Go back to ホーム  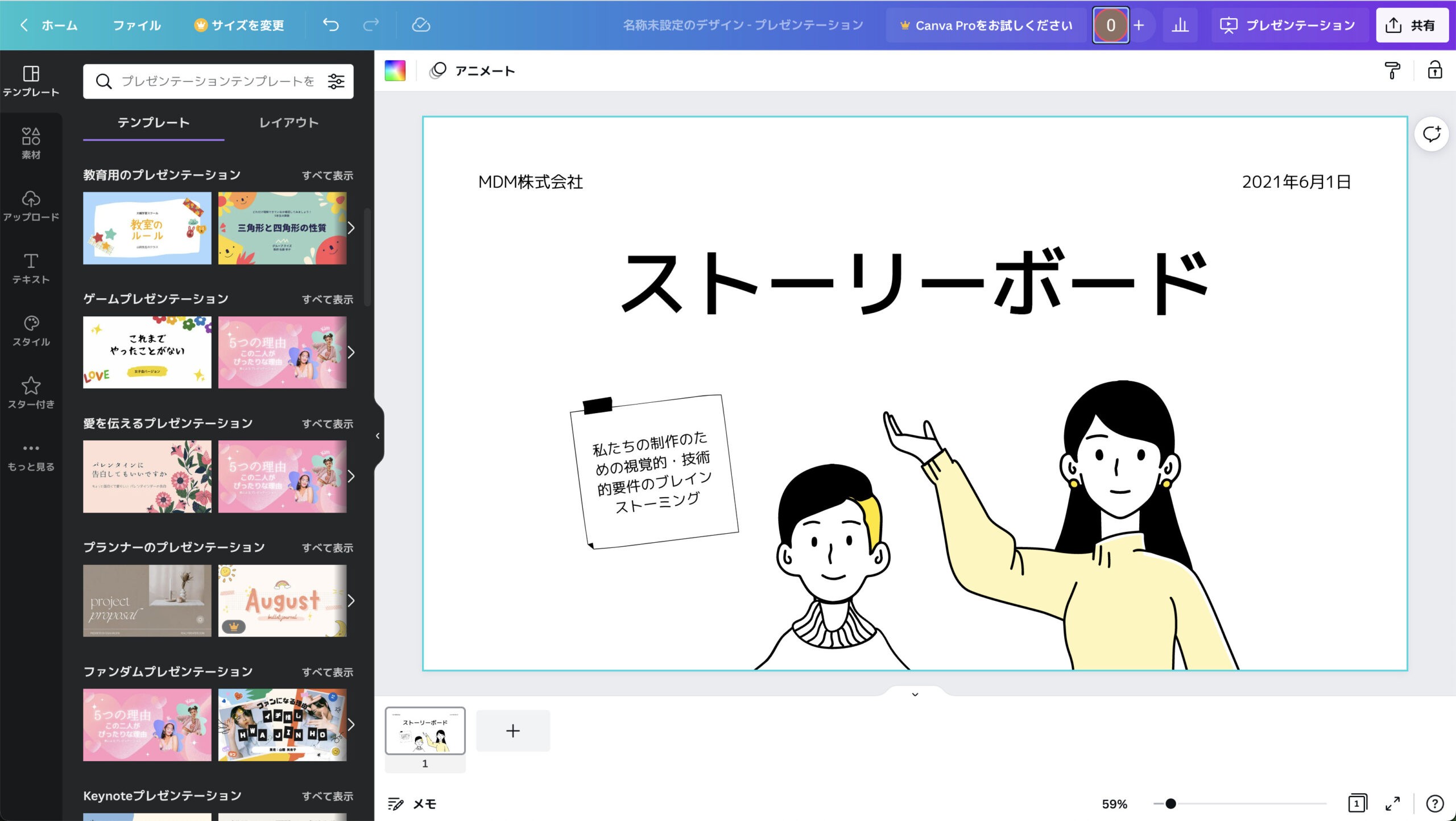[49, 25]
